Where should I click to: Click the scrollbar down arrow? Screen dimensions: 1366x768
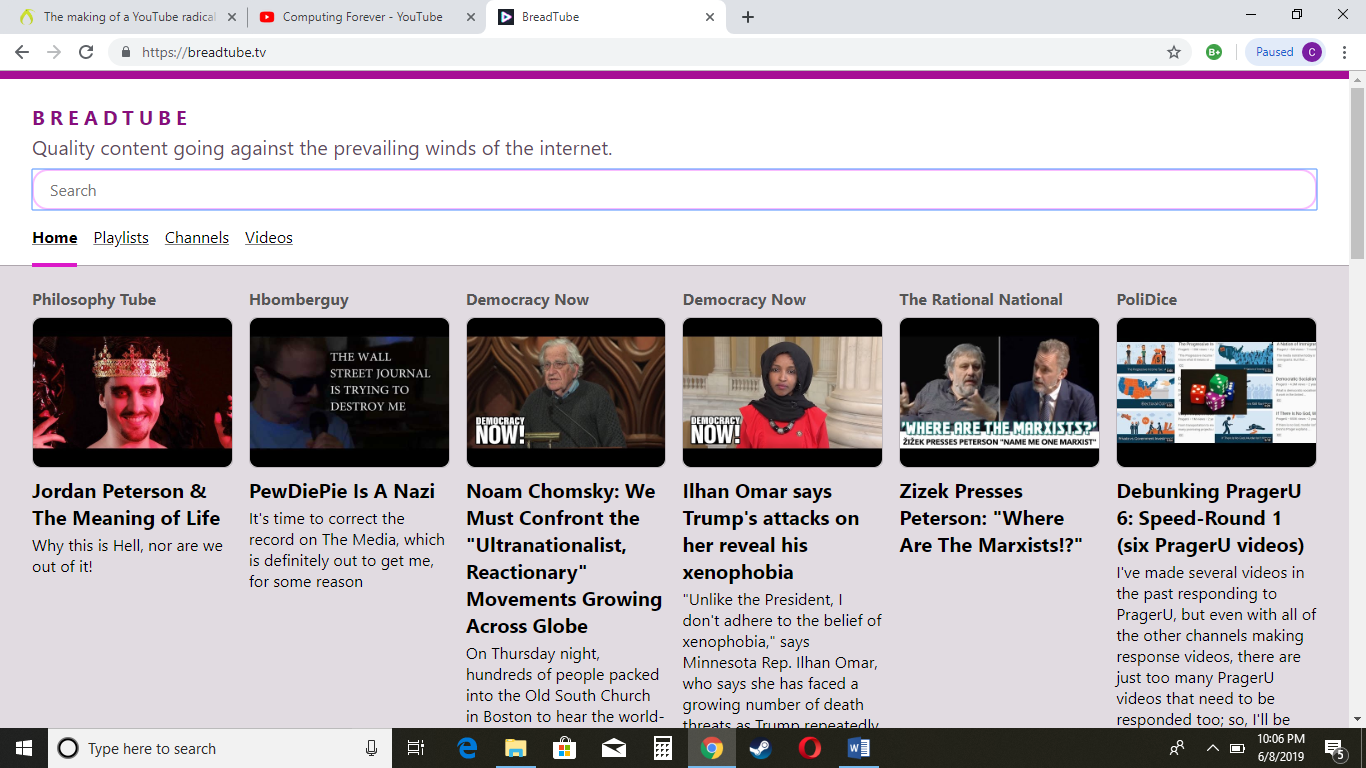1357,719
